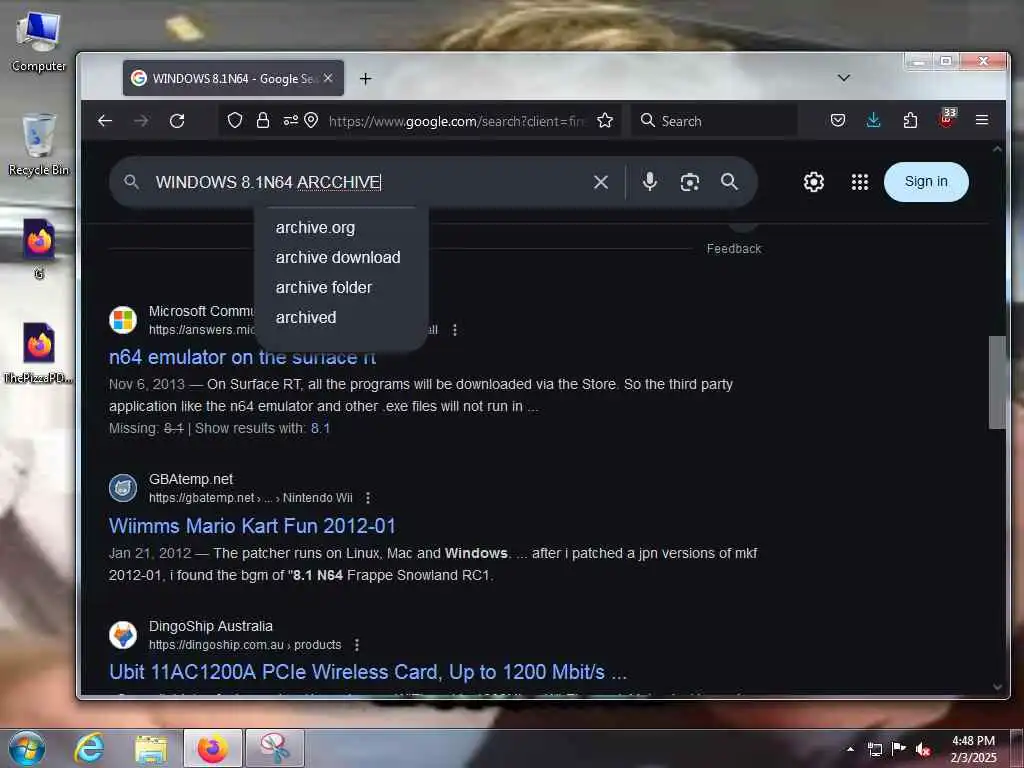Click the Feedback link
Screen dimensions: 1024x768
(x=734, y=249)
